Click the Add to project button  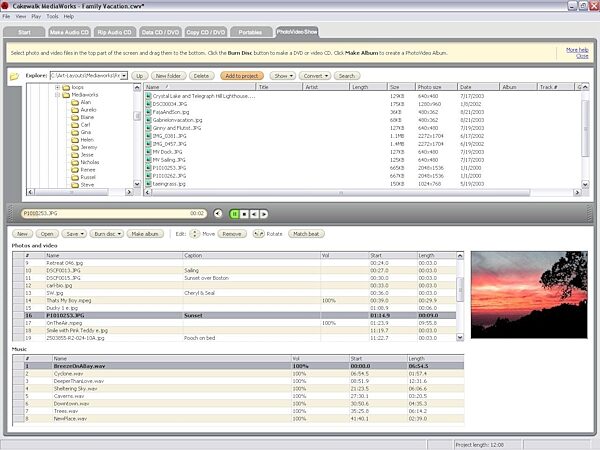242,76
